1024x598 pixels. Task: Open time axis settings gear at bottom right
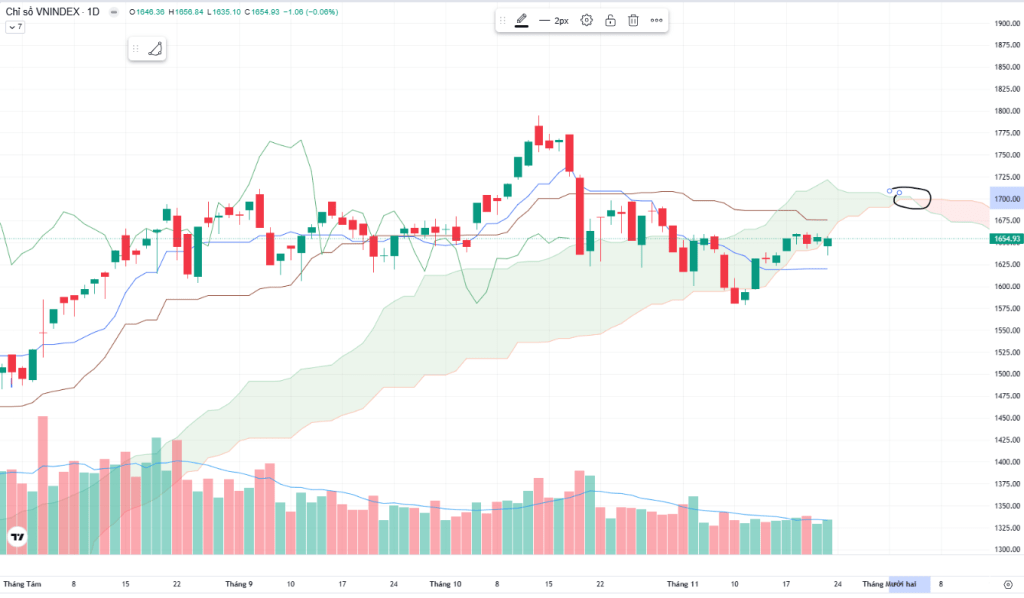[1006, 583]
